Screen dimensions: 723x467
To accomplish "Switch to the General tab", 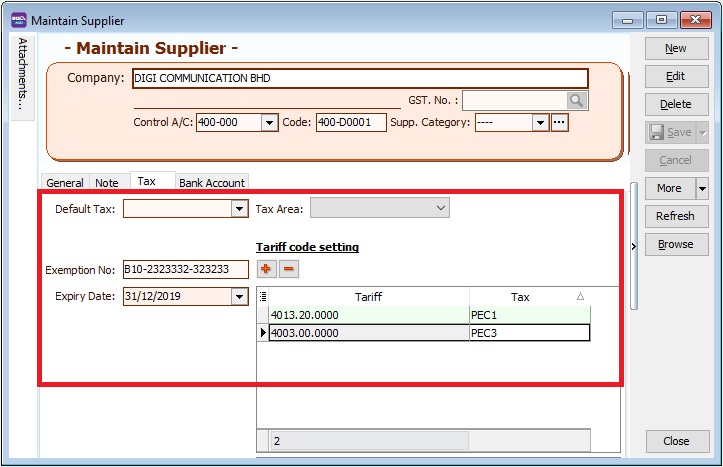I will coord(65,183).
